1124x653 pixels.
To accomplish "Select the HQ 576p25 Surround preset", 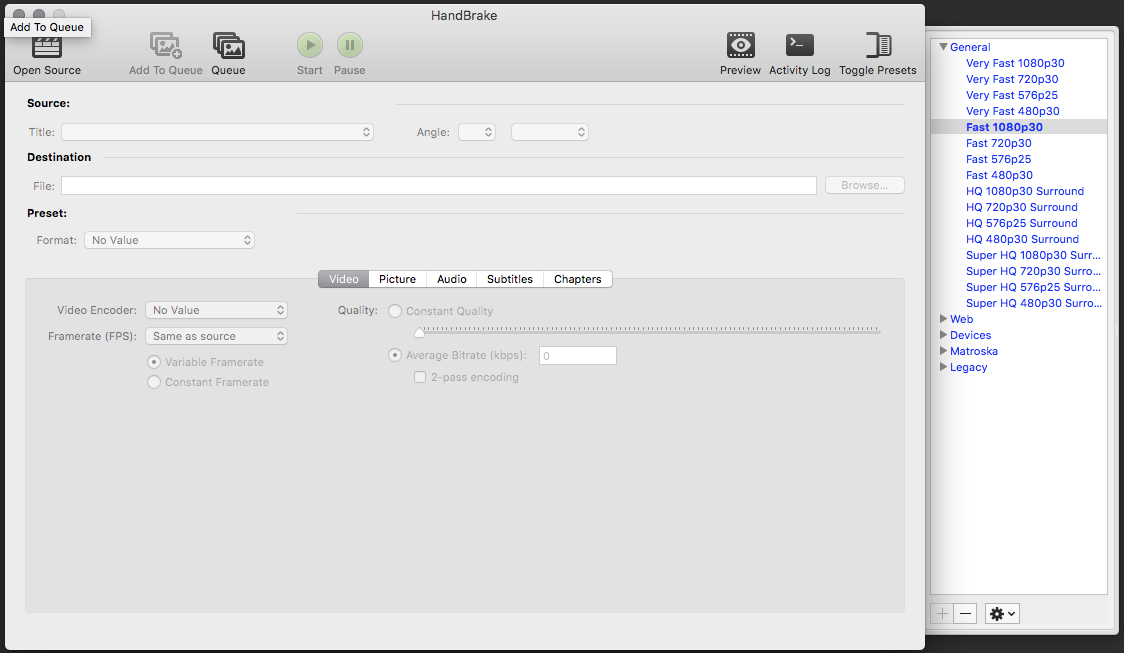I will tap(1021, 223).
